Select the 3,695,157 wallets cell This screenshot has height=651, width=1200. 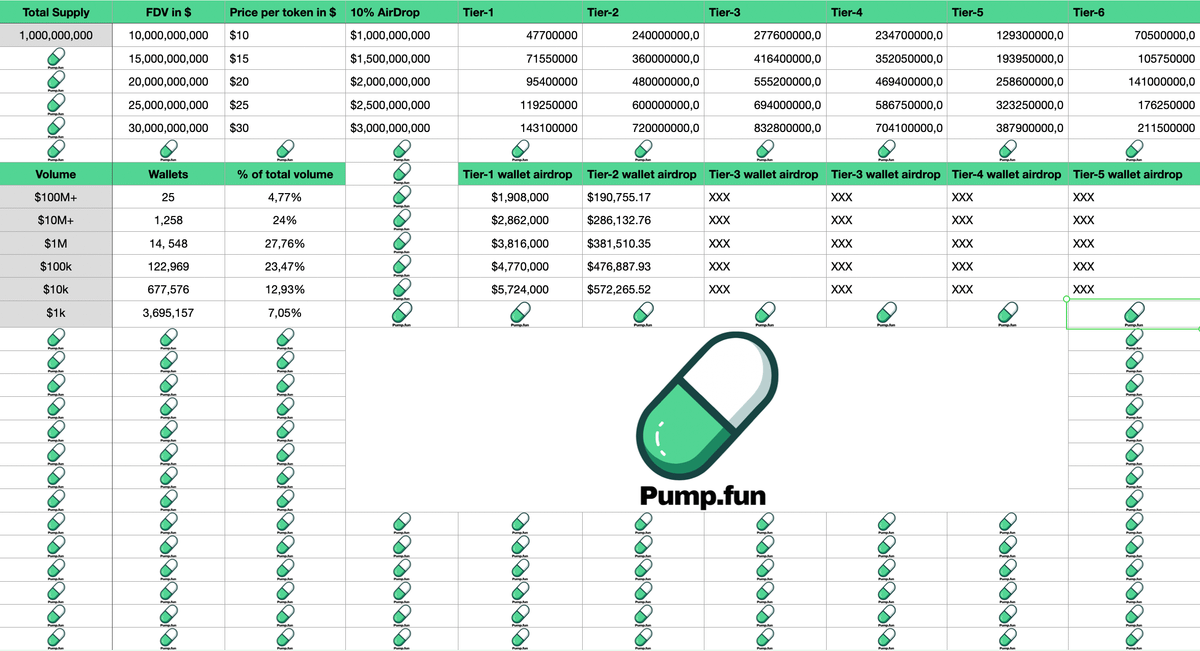(169, 312)
